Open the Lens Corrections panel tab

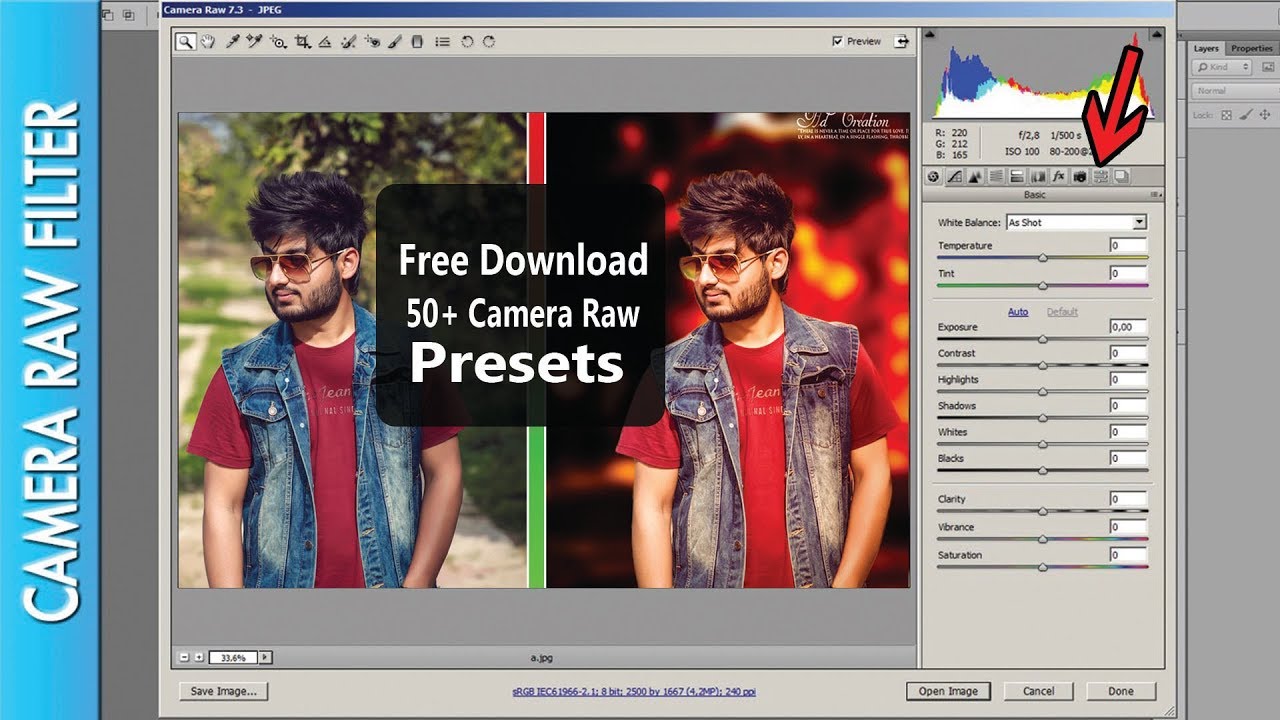pyautogui.click(x=1038, y=176)
